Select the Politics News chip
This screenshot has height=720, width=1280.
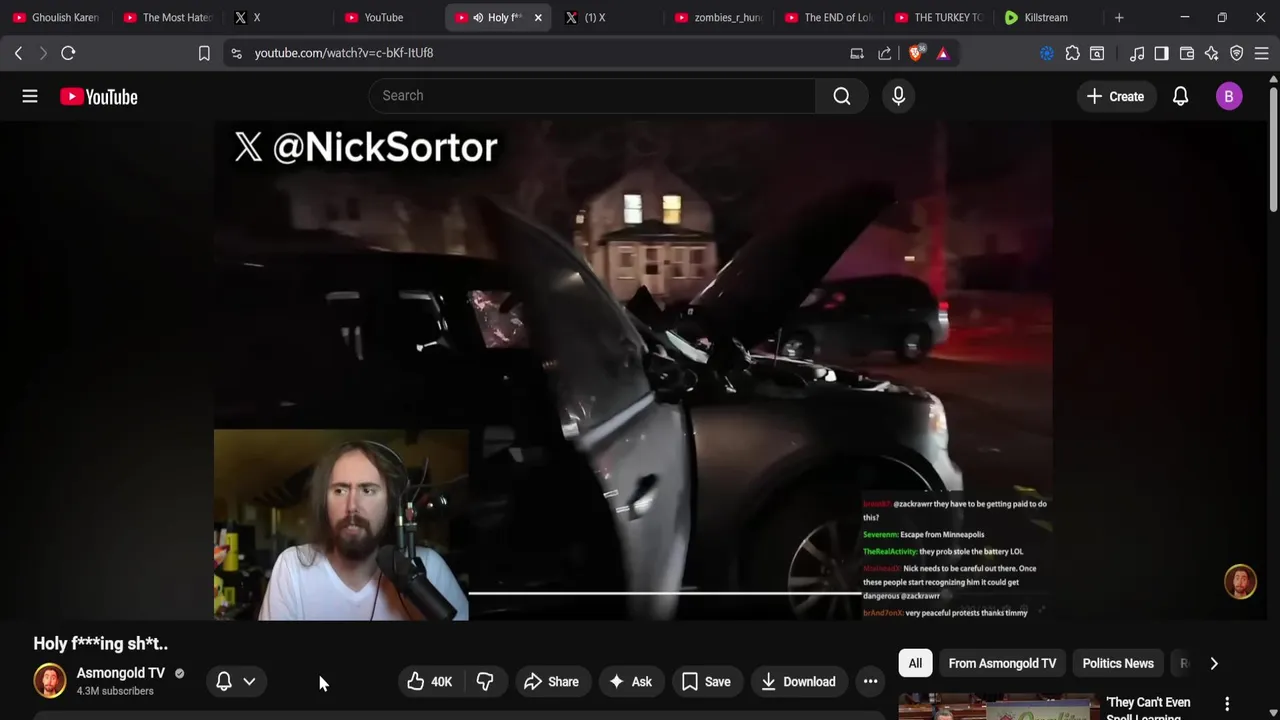tap(1118, 663)
